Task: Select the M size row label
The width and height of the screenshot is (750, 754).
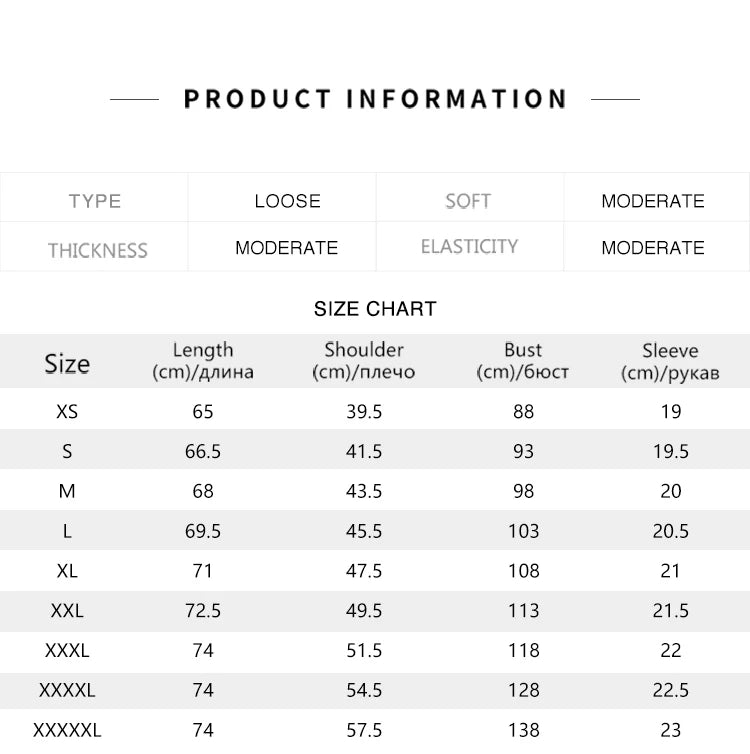Action: pos(67,491)
